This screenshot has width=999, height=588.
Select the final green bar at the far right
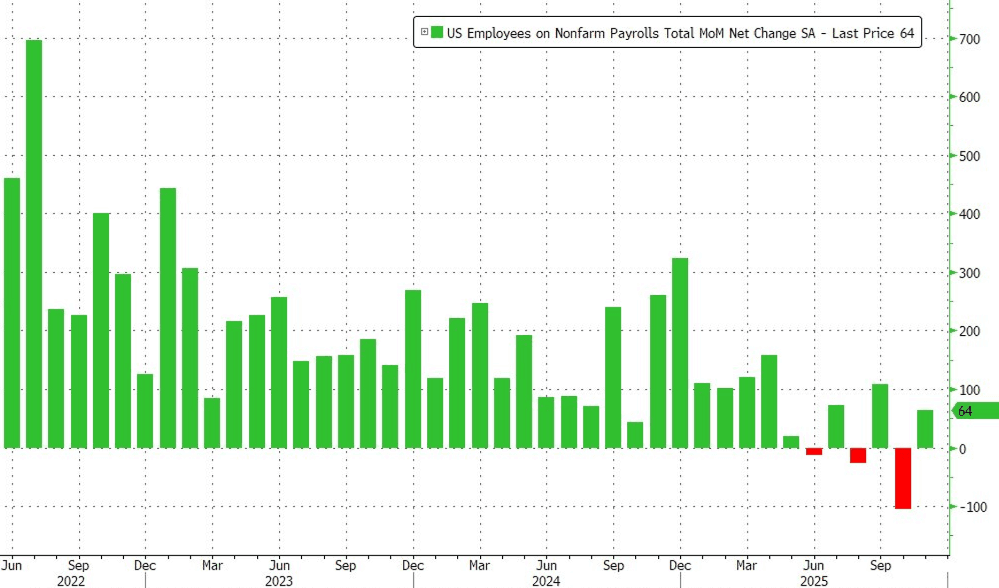[925, 428]
